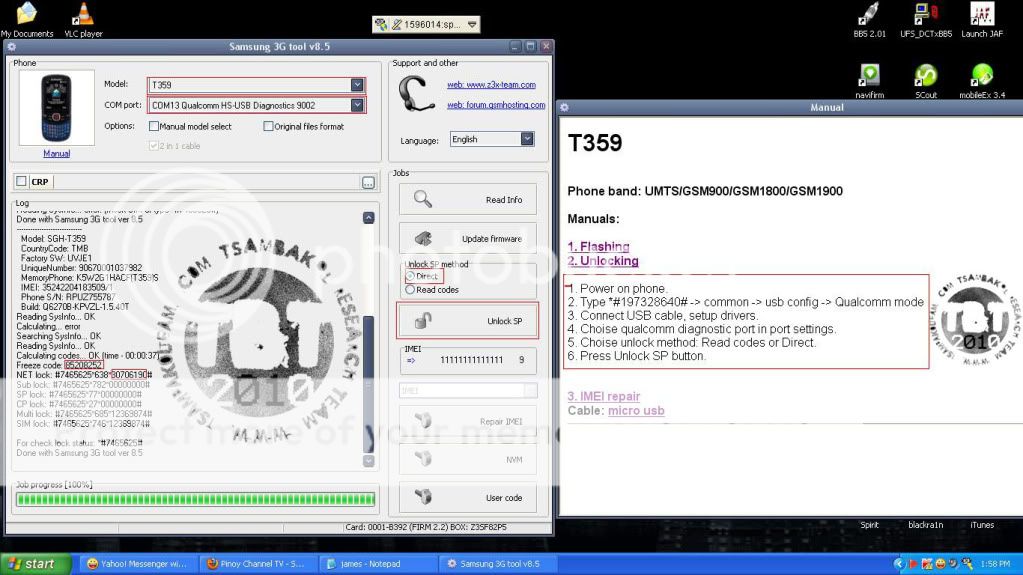The height and width of the screenshot is (575, 1023).
Task: Click Model: SGH-T359 line in log
Action: click(x=53, y=239)
